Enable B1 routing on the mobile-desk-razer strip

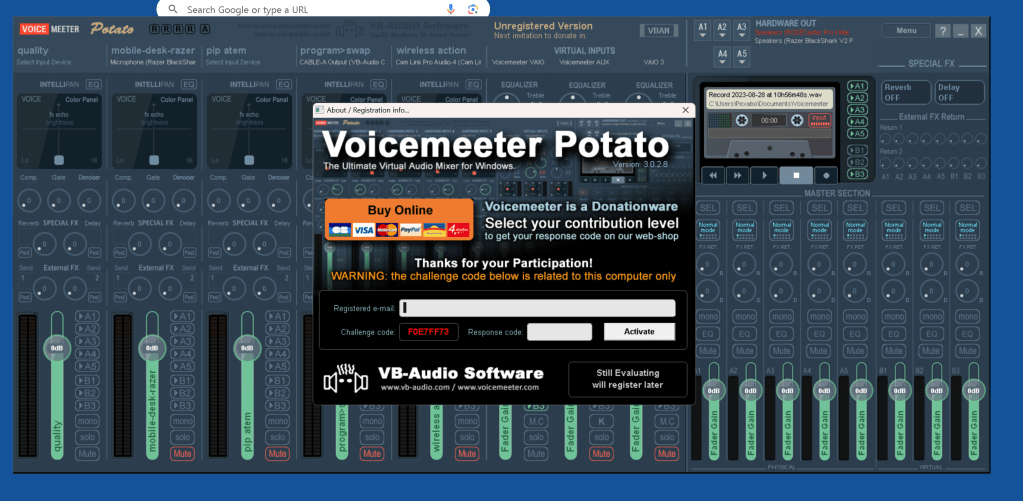(x=183, y=380)
